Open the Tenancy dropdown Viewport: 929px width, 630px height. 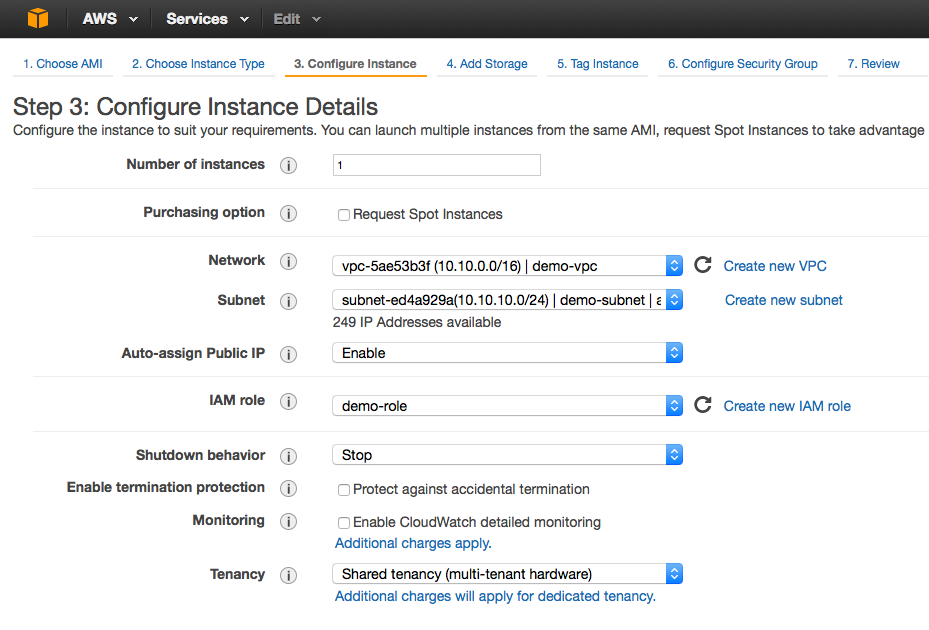[507, 574]
